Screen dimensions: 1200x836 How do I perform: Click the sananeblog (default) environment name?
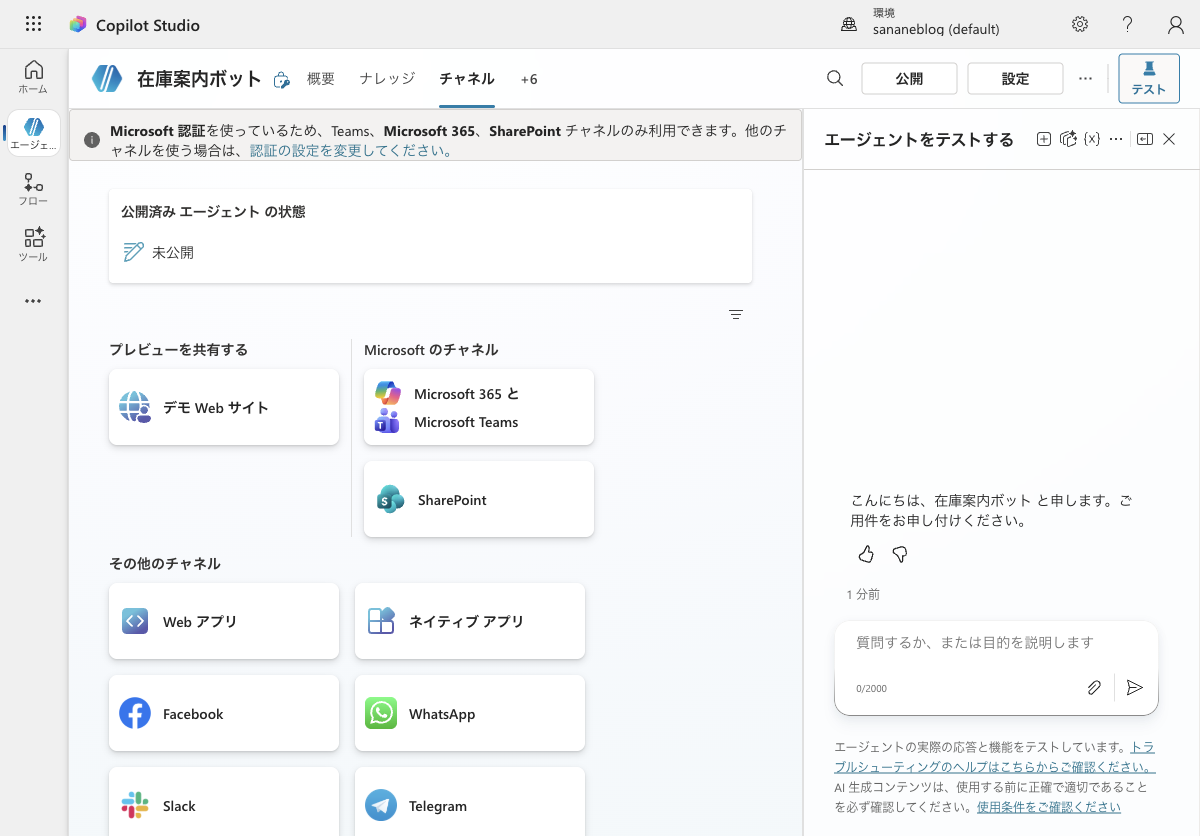click(x=936, y=29)
